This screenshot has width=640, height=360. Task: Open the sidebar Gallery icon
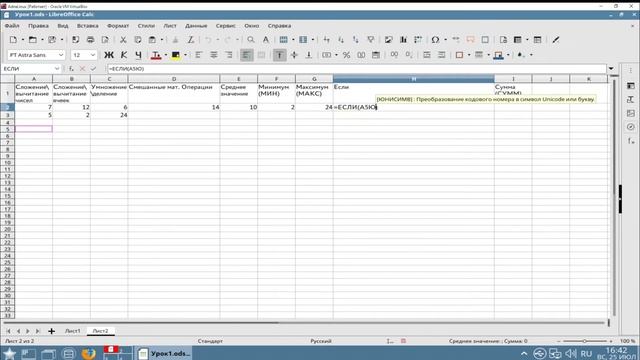(631, 113)
